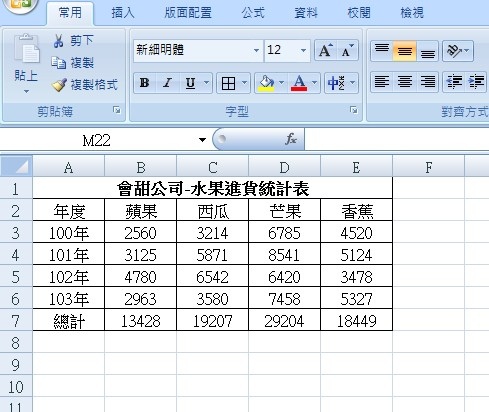Expand the Name Box dropdown arrow

[x=202, y=140]
